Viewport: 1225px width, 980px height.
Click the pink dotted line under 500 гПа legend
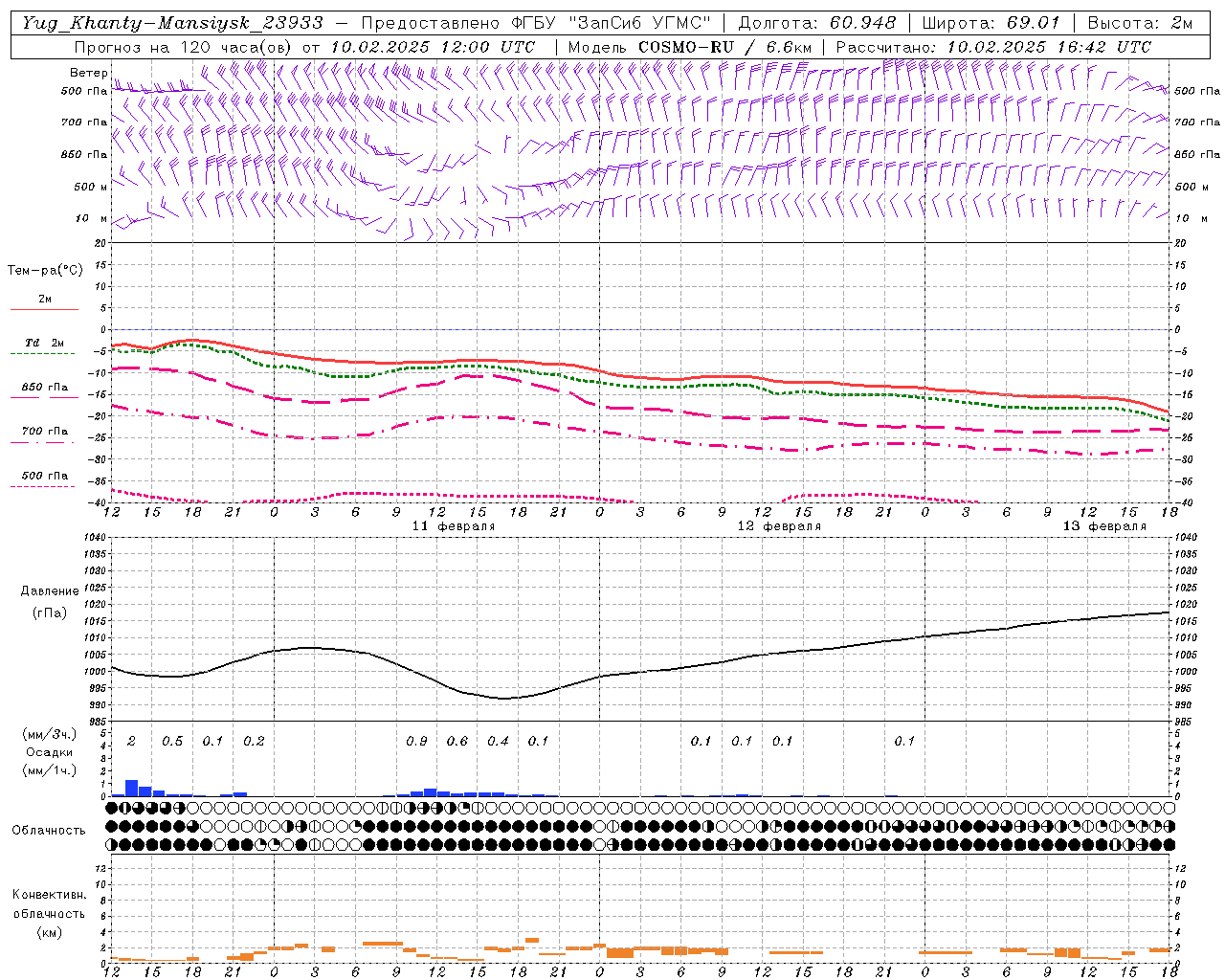(43, 486)
